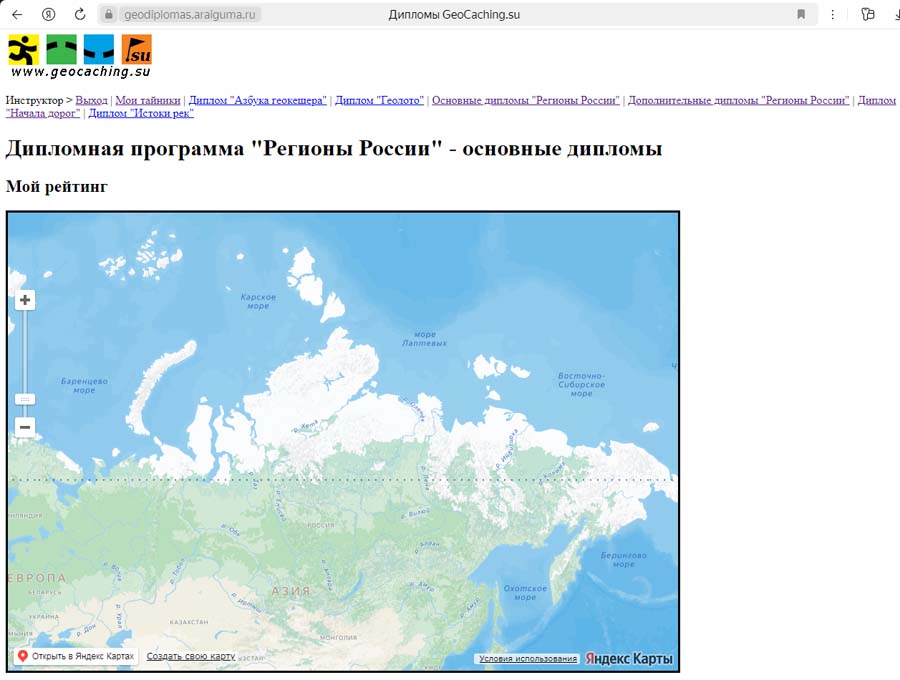Open Диплом "Азбука геокешера" link
Screen dimensions: 900x680
coord(257,100)
